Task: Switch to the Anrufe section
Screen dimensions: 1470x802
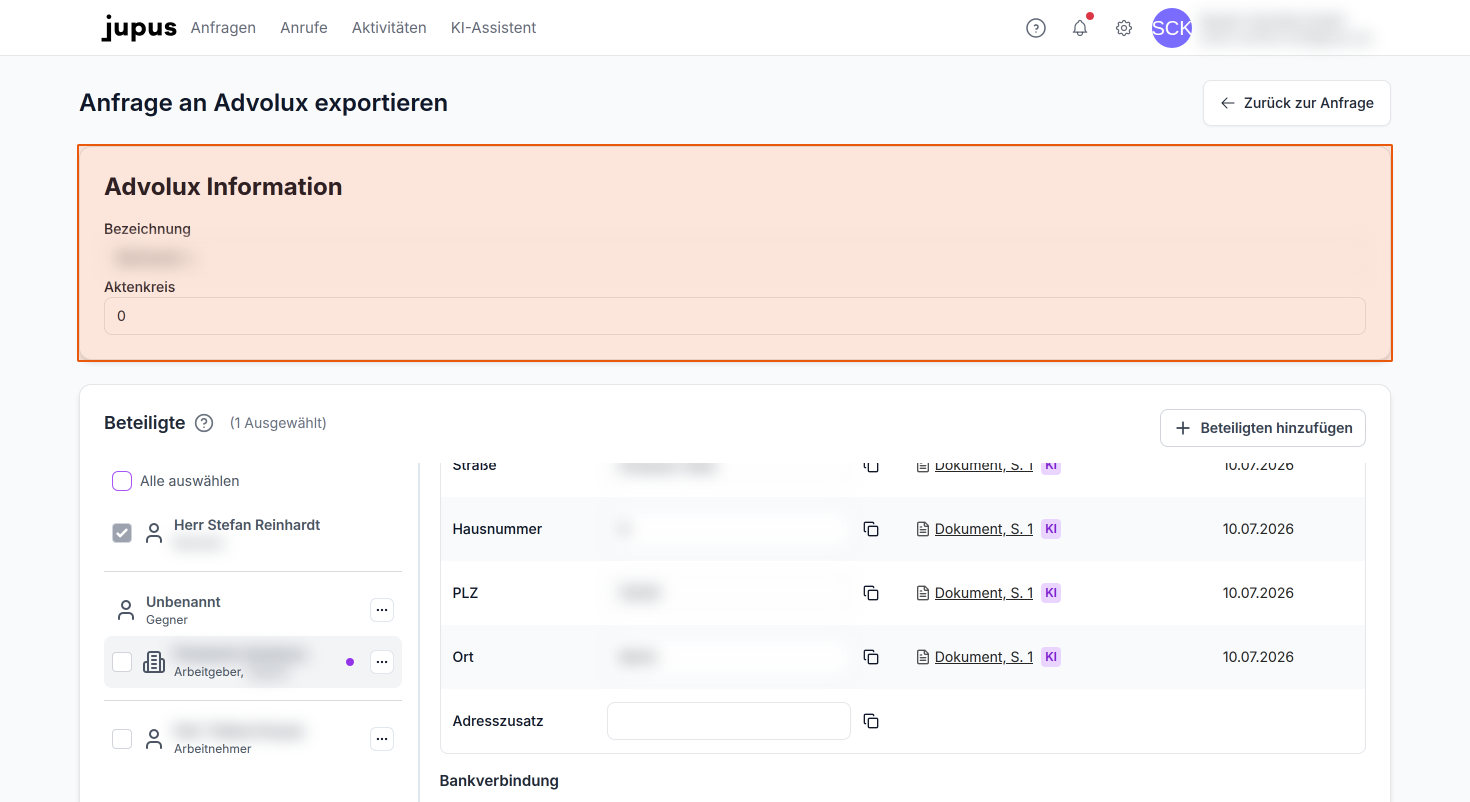Action: [x=304, y=28]
